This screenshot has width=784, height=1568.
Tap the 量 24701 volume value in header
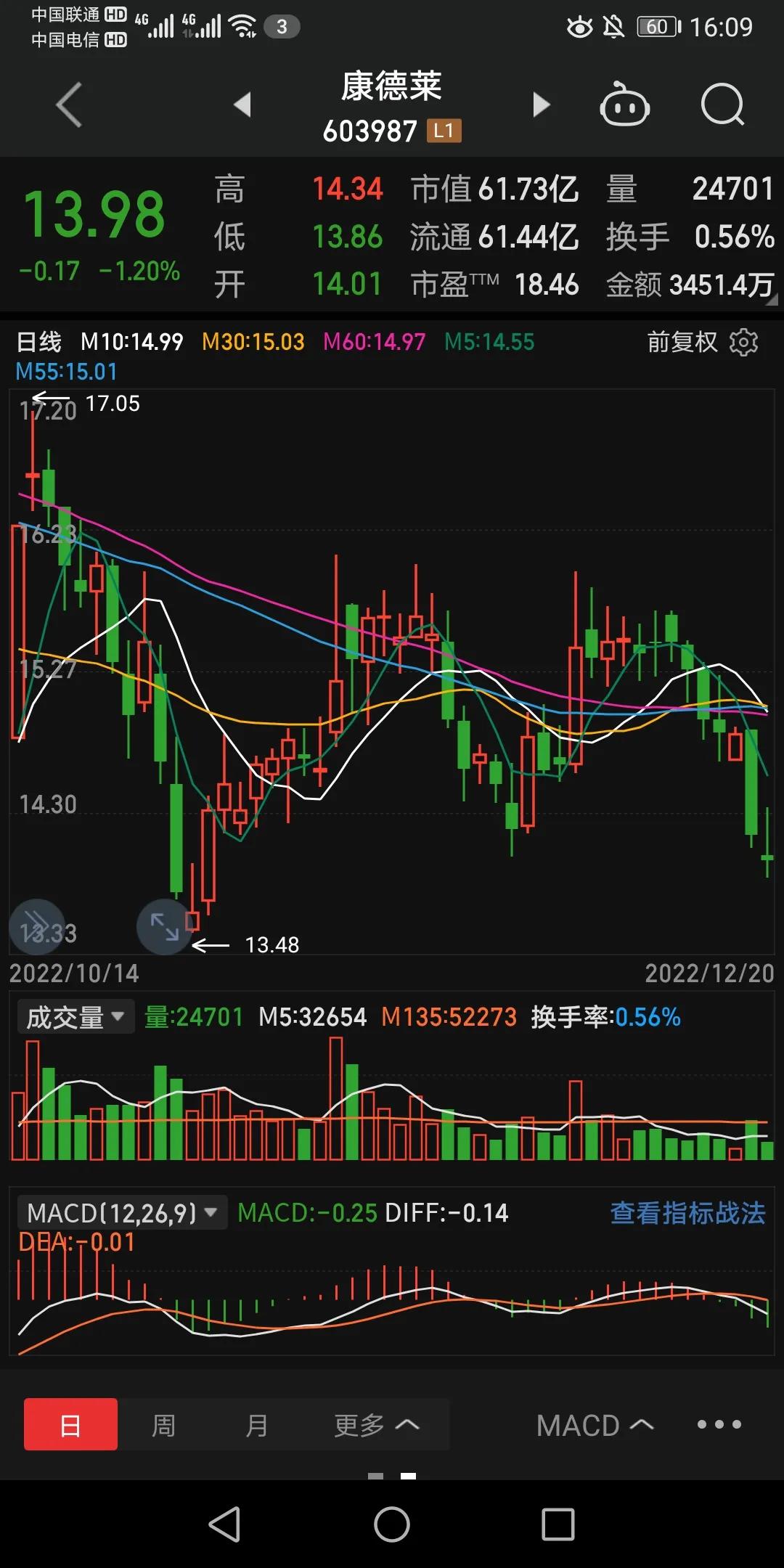[x=732, y=189]
